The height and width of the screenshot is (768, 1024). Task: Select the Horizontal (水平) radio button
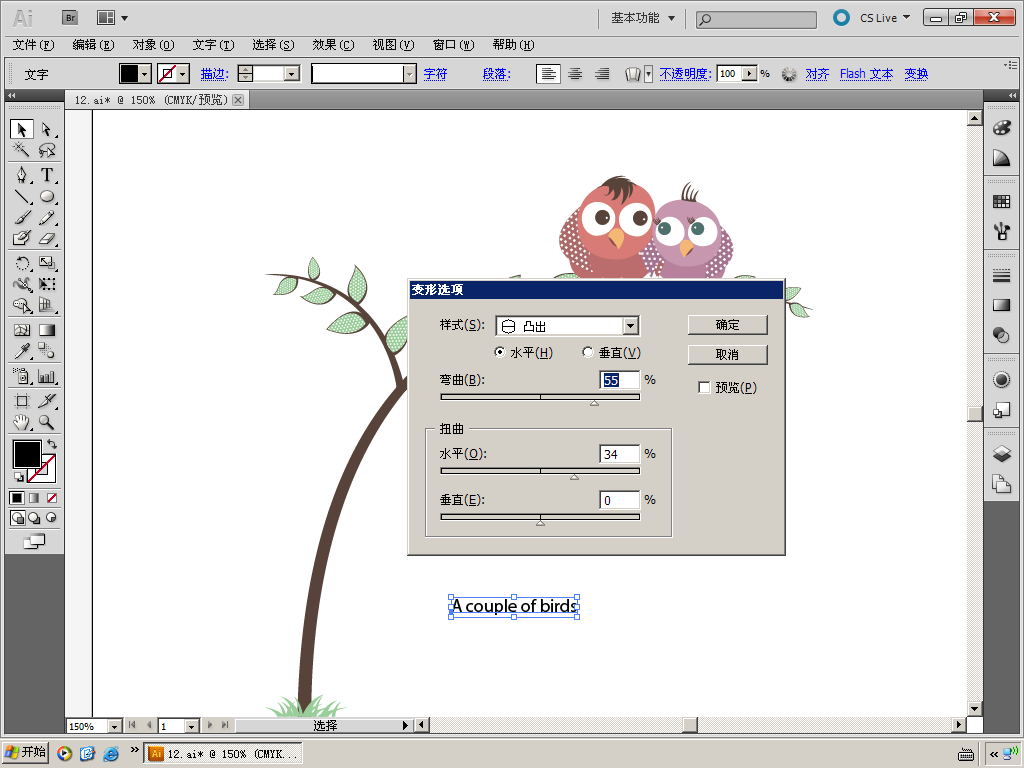click(x=500, y=352)
